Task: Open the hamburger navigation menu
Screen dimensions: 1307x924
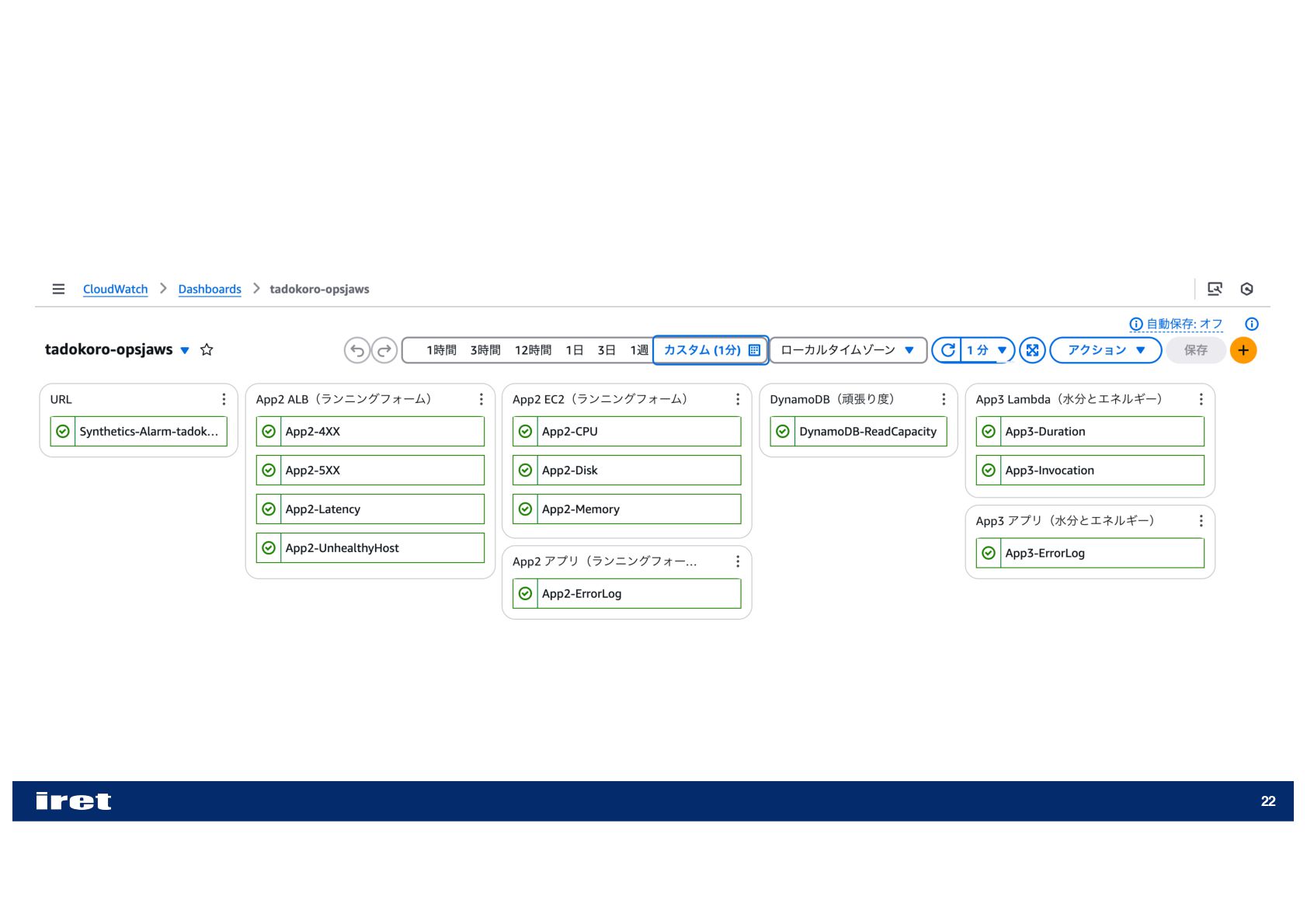Action: pyautogui.click(x=58, y=289)
